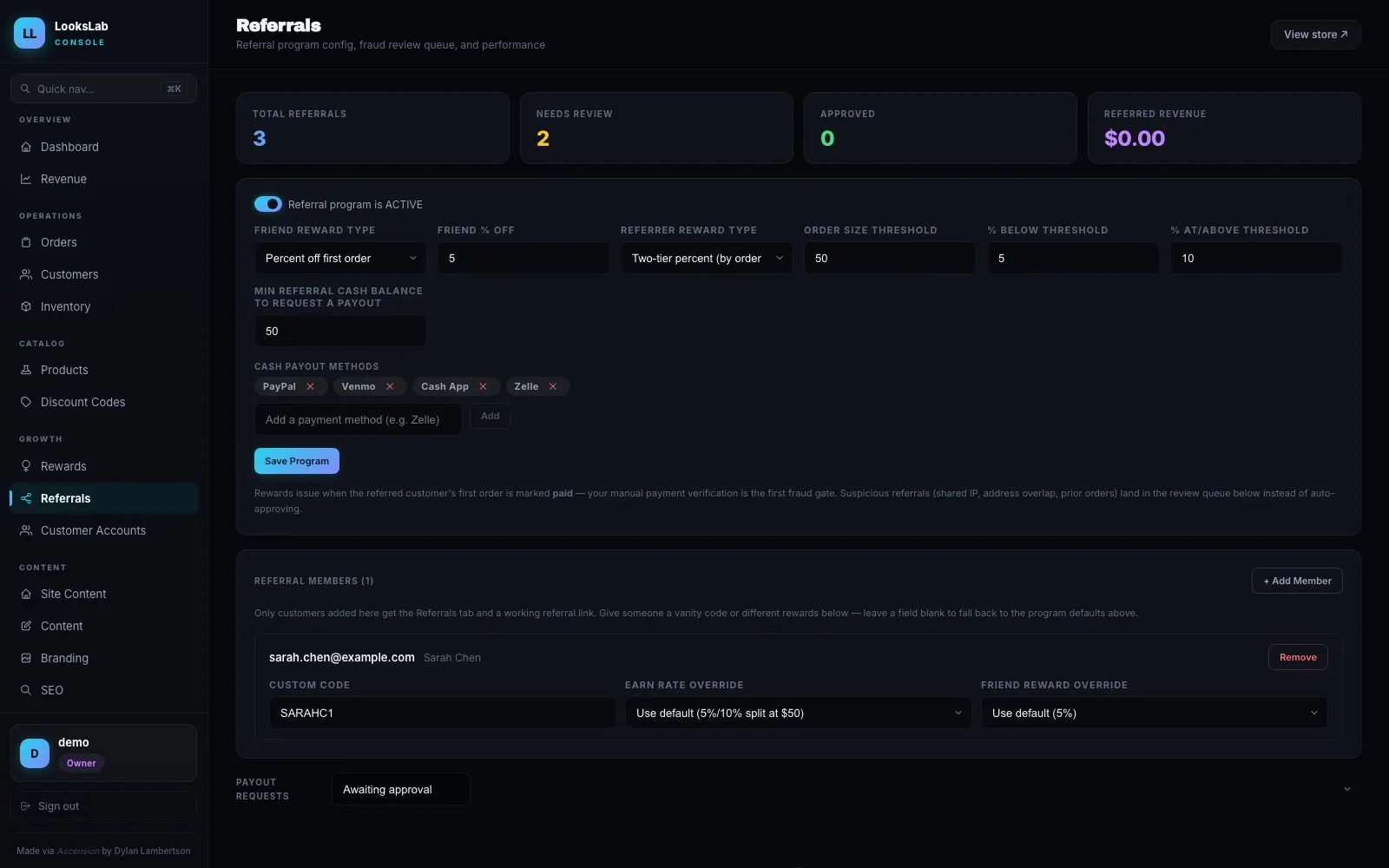Click the Customers people icon
The width and height of the screenshot is (1389, 868).
pyautogui.click(x=26, y=274)
